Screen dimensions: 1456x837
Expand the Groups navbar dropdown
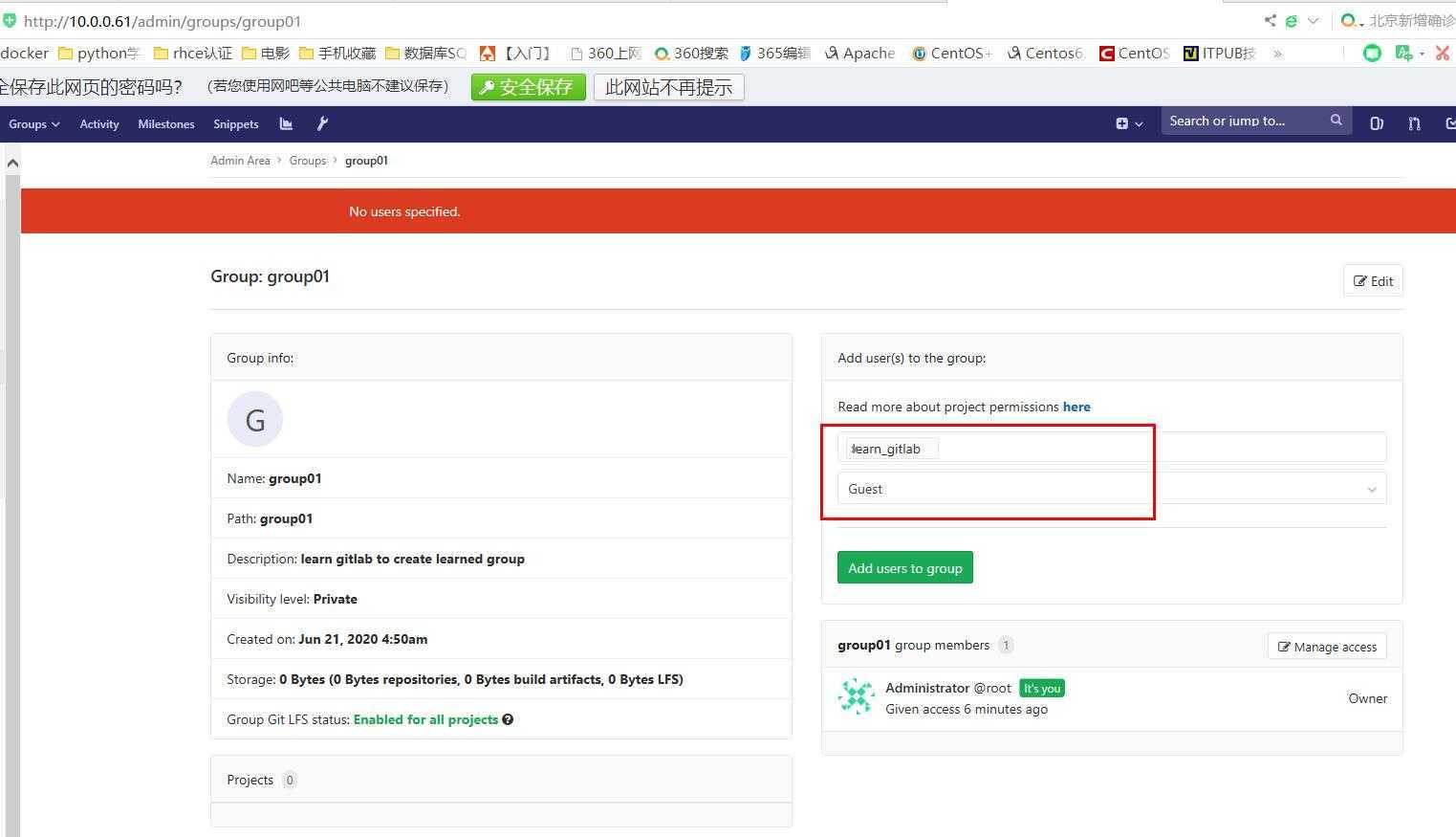click(34, 124)
